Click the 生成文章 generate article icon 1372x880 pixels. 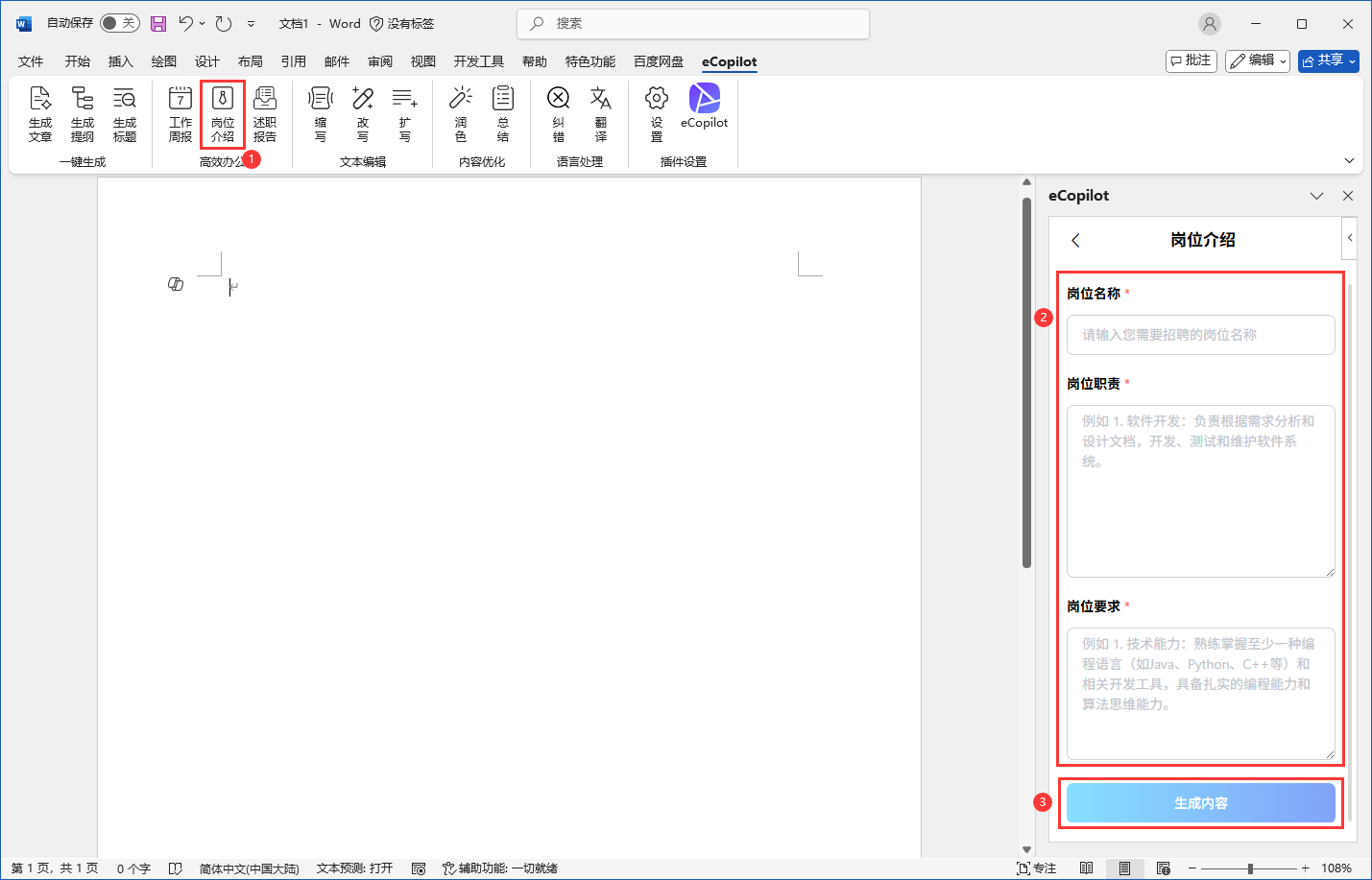coord(40,113)
